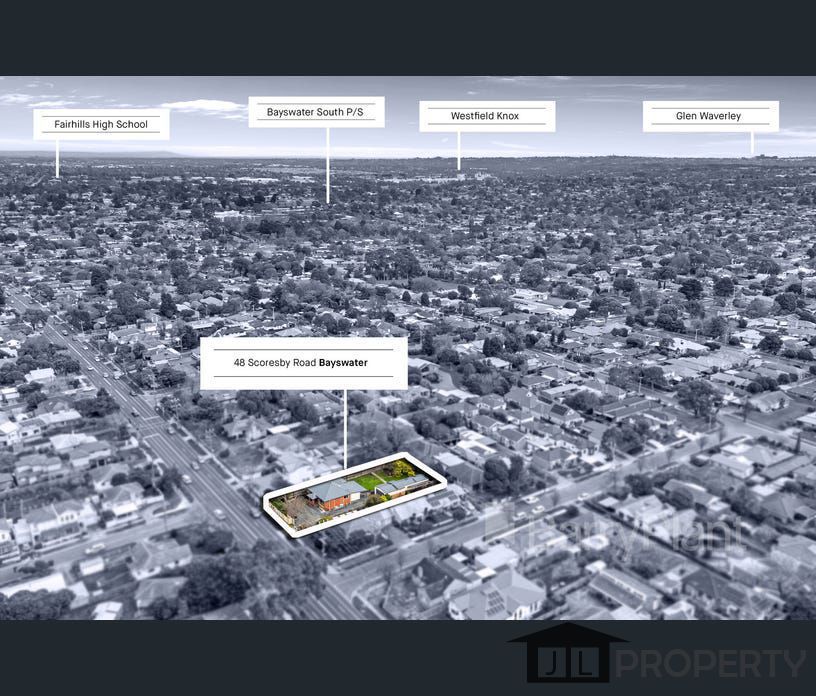This screenshot has height=696, width=816.
Task: Select the Bayswater South P/S label
Action: click(316, 113)
